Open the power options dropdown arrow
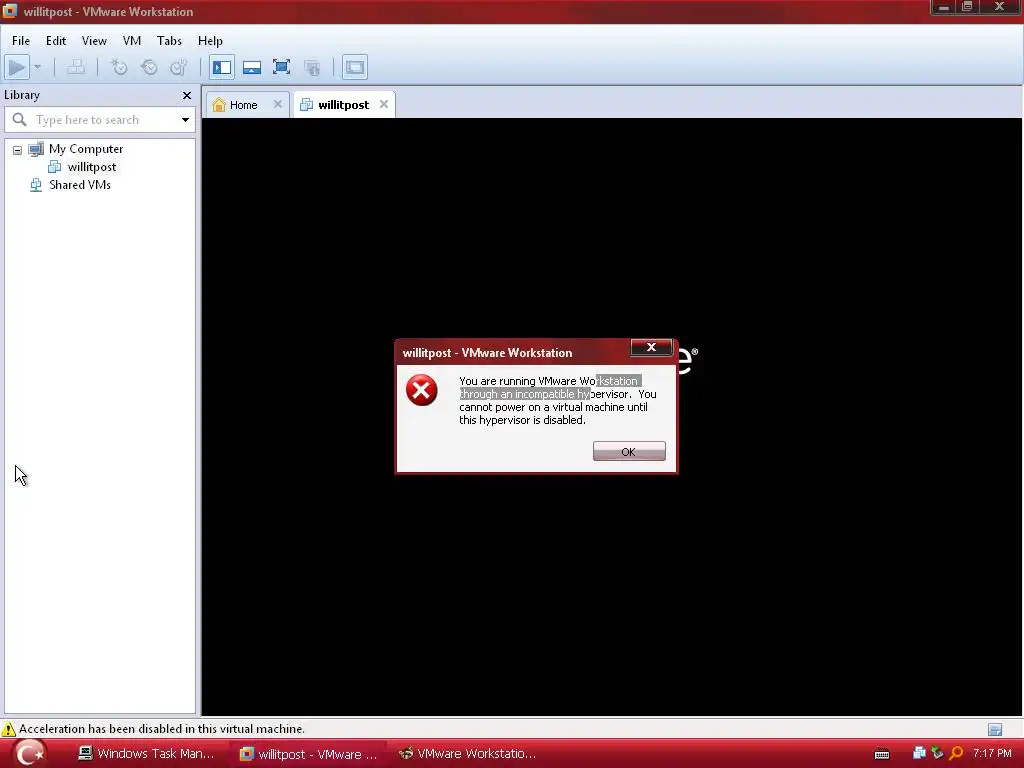Image resolution: width=1024 pixels, height=768 pixels. (x=37, y=67)
